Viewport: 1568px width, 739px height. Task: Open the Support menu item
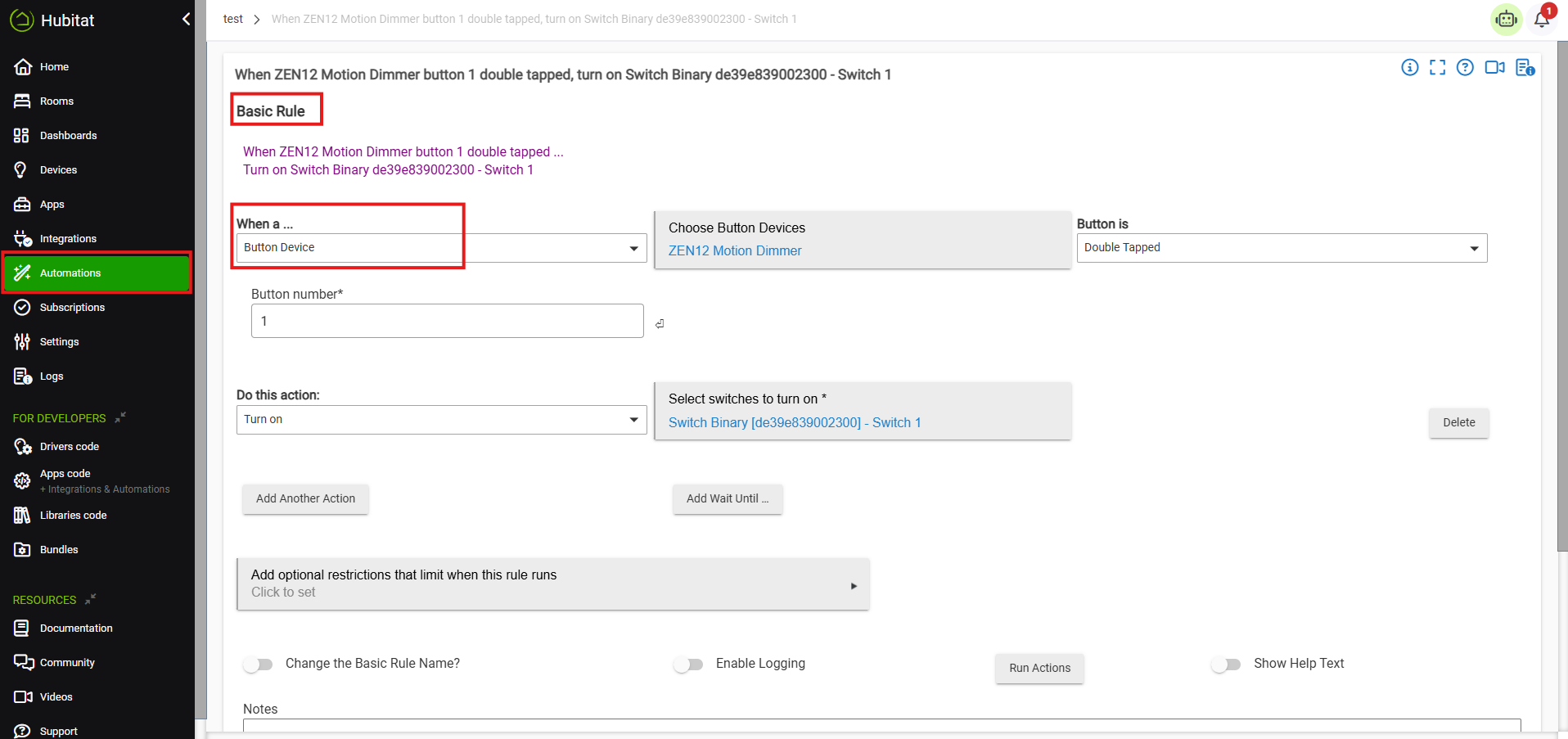58,731
